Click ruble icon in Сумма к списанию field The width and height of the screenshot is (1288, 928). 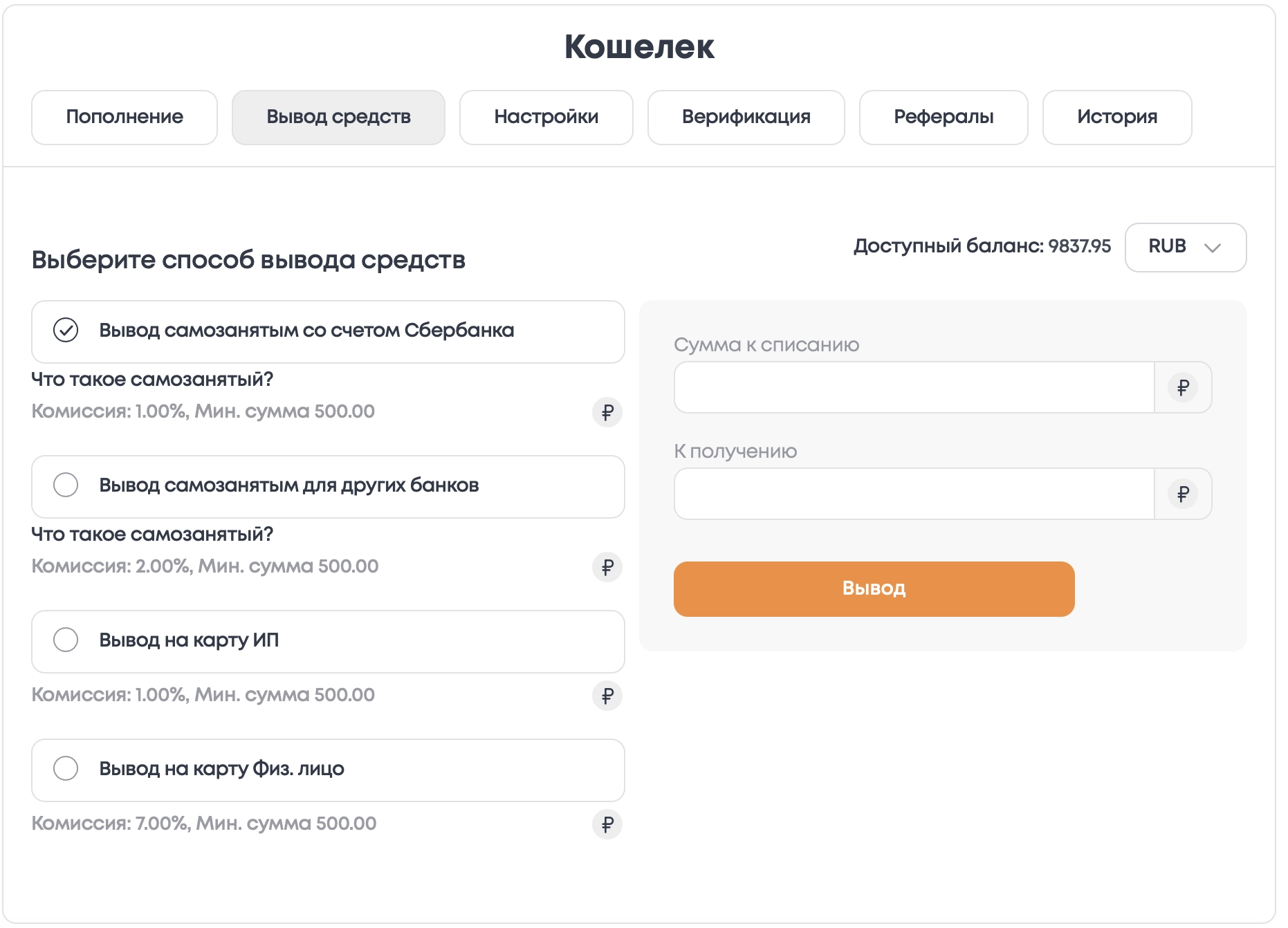[x=1182, y=388]
